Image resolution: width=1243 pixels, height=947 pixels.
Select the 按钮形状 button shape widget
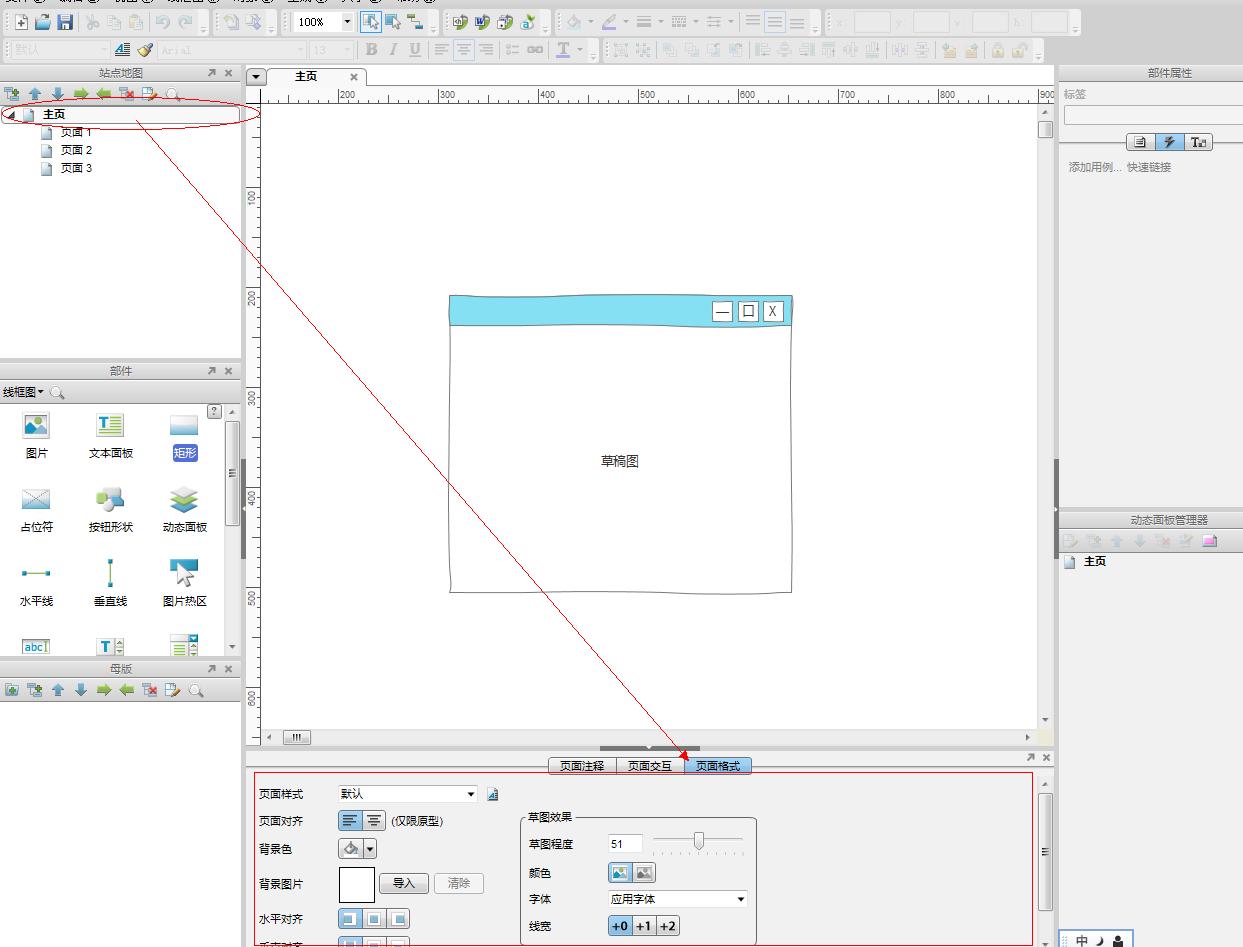pyautogui.click(x=110, y=511)
